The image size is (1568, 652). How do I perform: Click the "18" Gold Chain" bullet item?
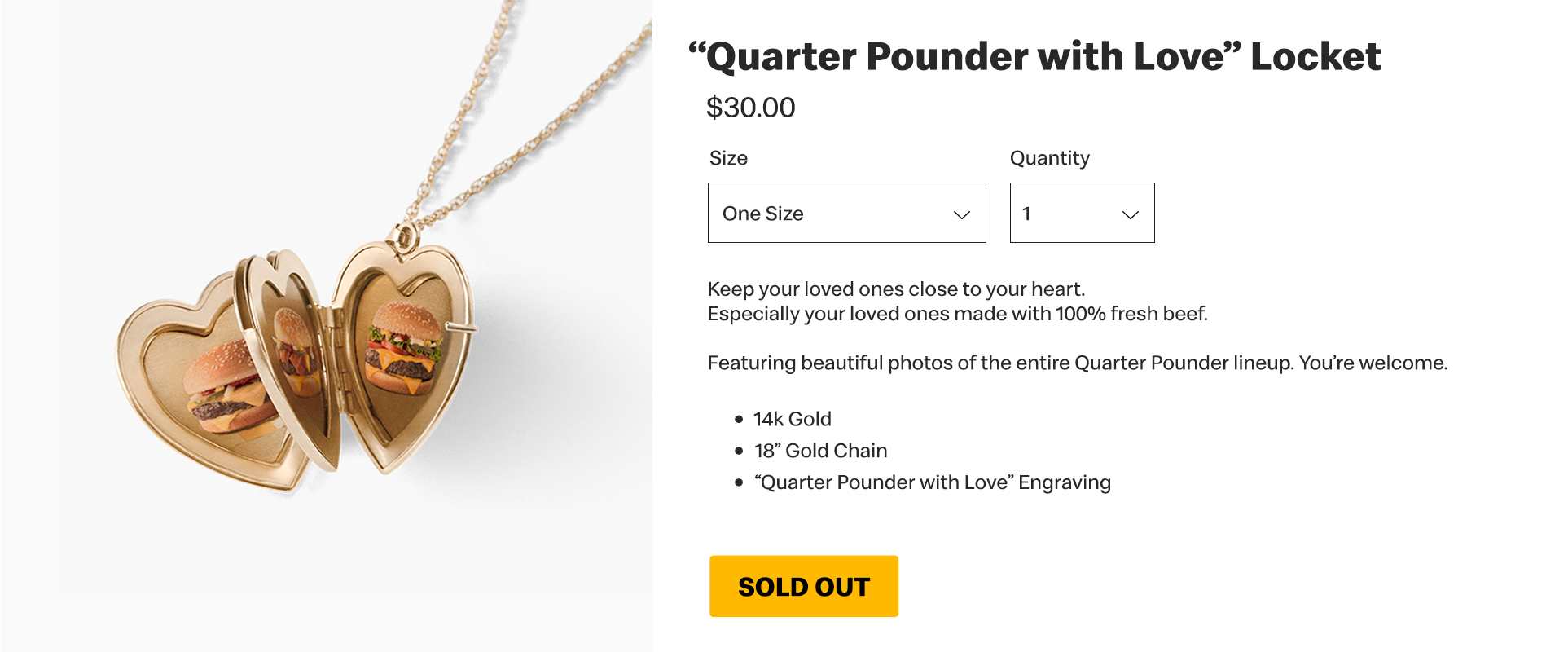click(x=820, y=451)
